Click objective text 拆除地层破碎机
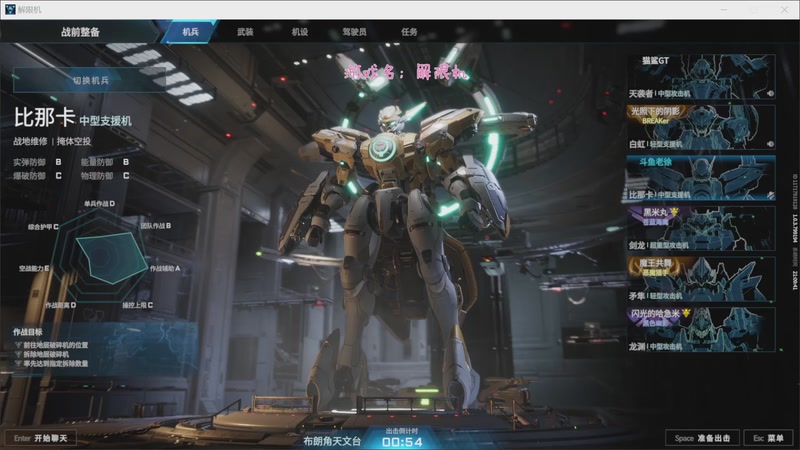 click(x=46, y=354)
